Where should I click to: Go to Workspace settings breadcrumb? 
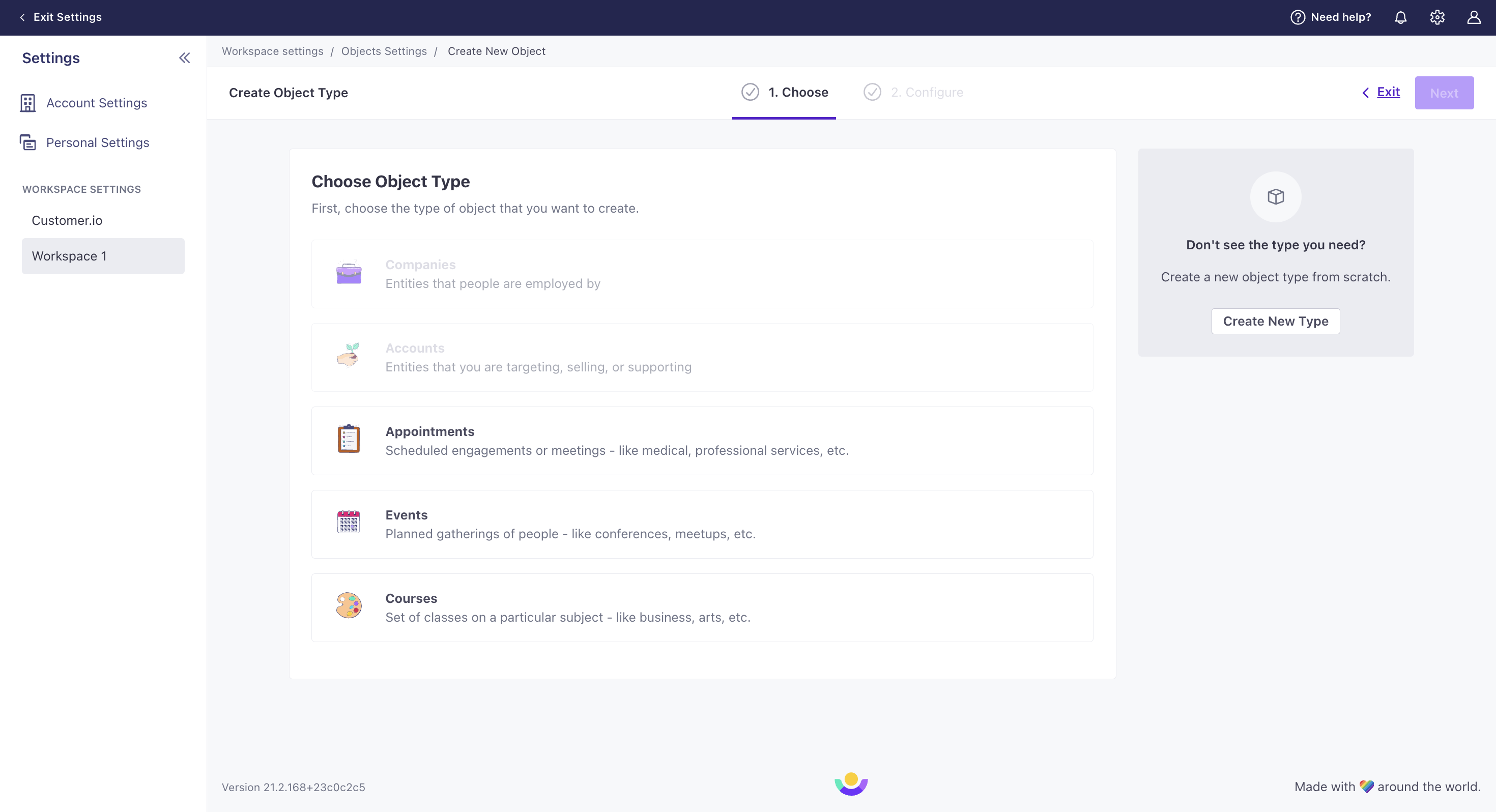click(x=272, y=51)
